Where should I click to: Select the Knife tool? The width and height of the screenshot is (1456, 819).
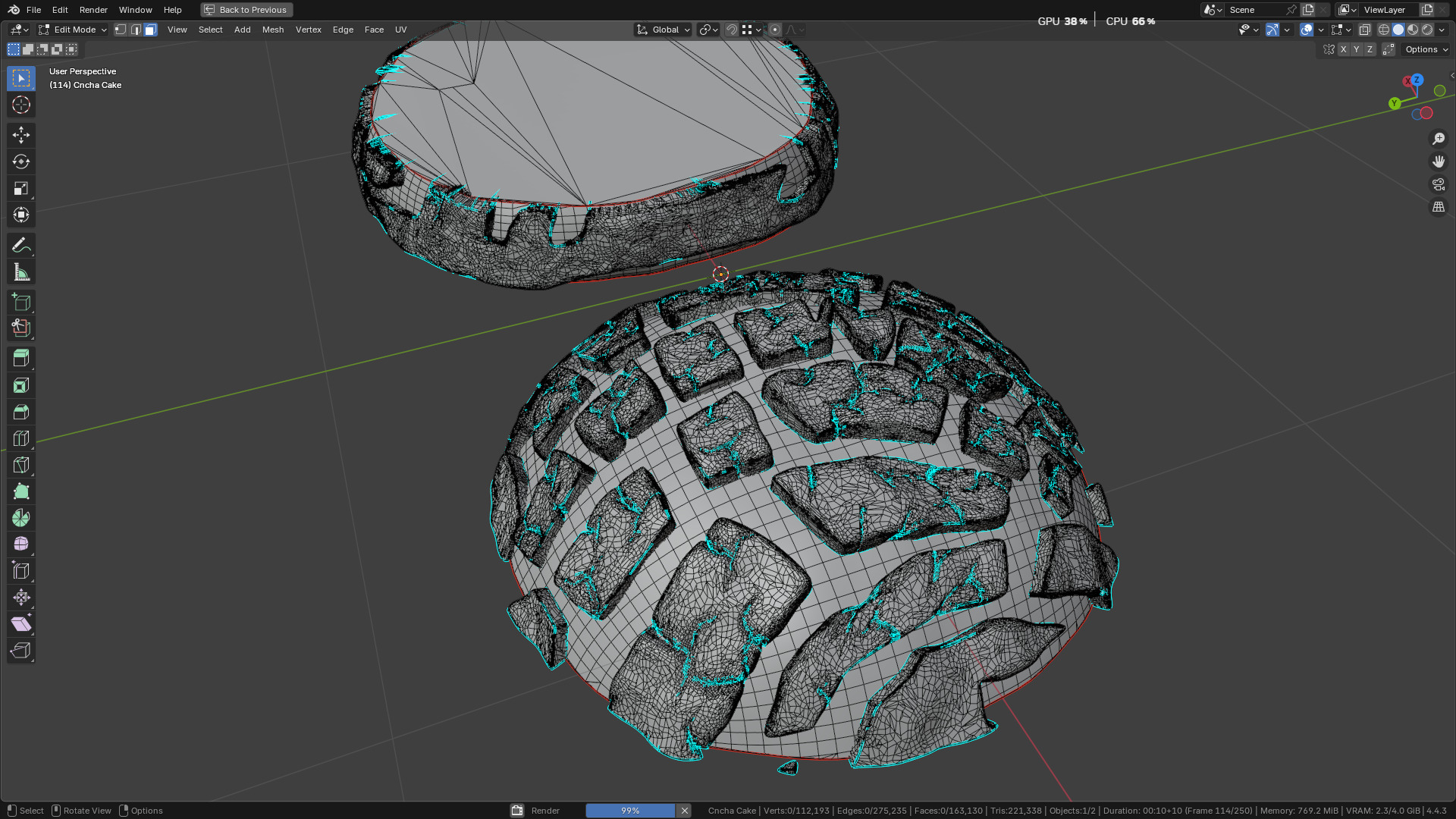click(x=21, y=465)
